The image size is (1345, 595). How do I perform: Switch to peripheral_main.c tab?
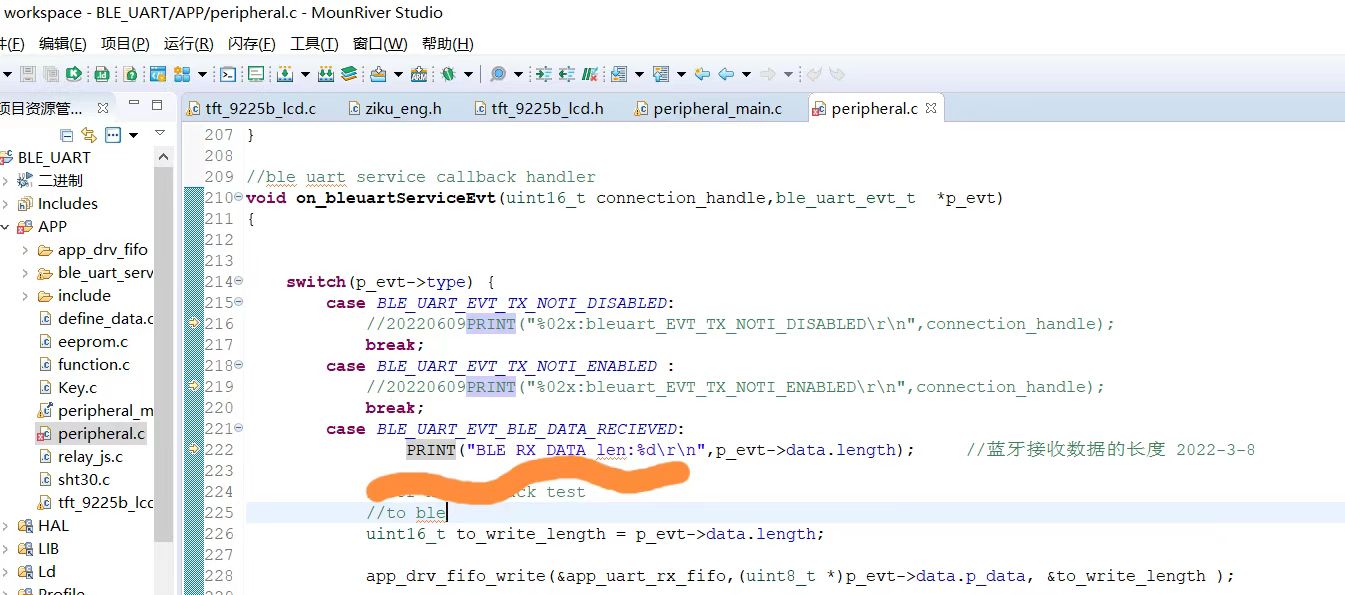(x=716, y=108)
